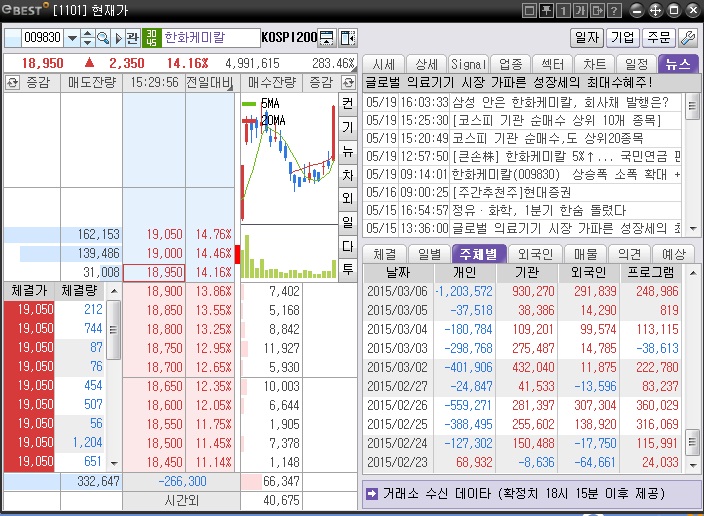Click the trade list scroll-down arrow
Image resolution: width=704 pixels, height=516 pixels.
[114, 463]
